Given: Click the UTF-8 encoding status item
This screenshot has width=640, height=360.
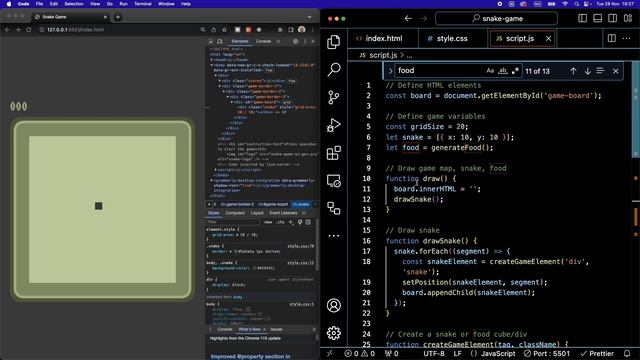Looking at the screenshot, I should pyautogui.click(x=434, y=353).
